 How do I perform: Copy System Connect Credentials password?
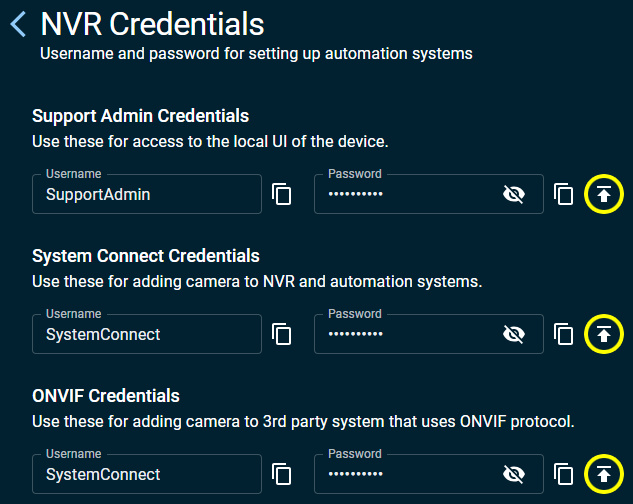point(564,334)
